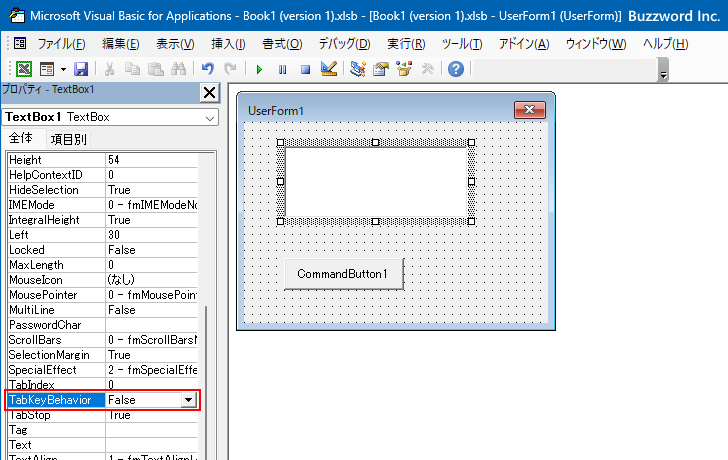This screenshot has height=460, width=728.
Task: Open Object Browser icon
Action: 404,69
